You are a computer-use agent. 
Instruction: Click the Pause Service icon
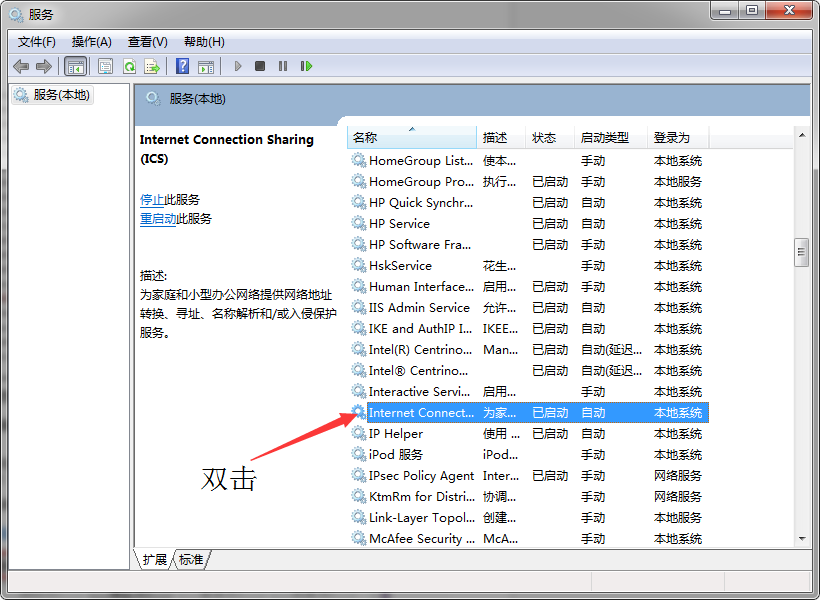285,65
